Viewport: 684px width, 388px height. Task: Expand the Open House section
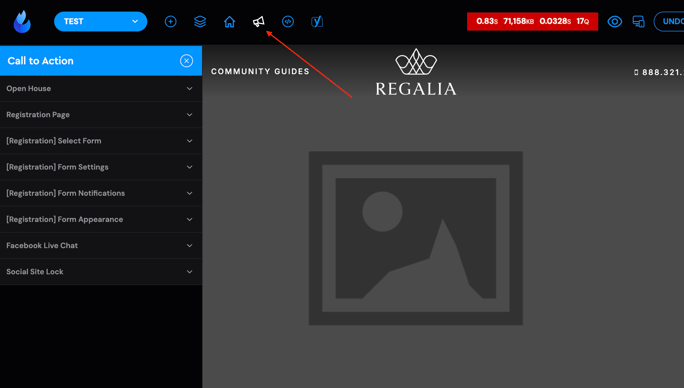[101, 89]
